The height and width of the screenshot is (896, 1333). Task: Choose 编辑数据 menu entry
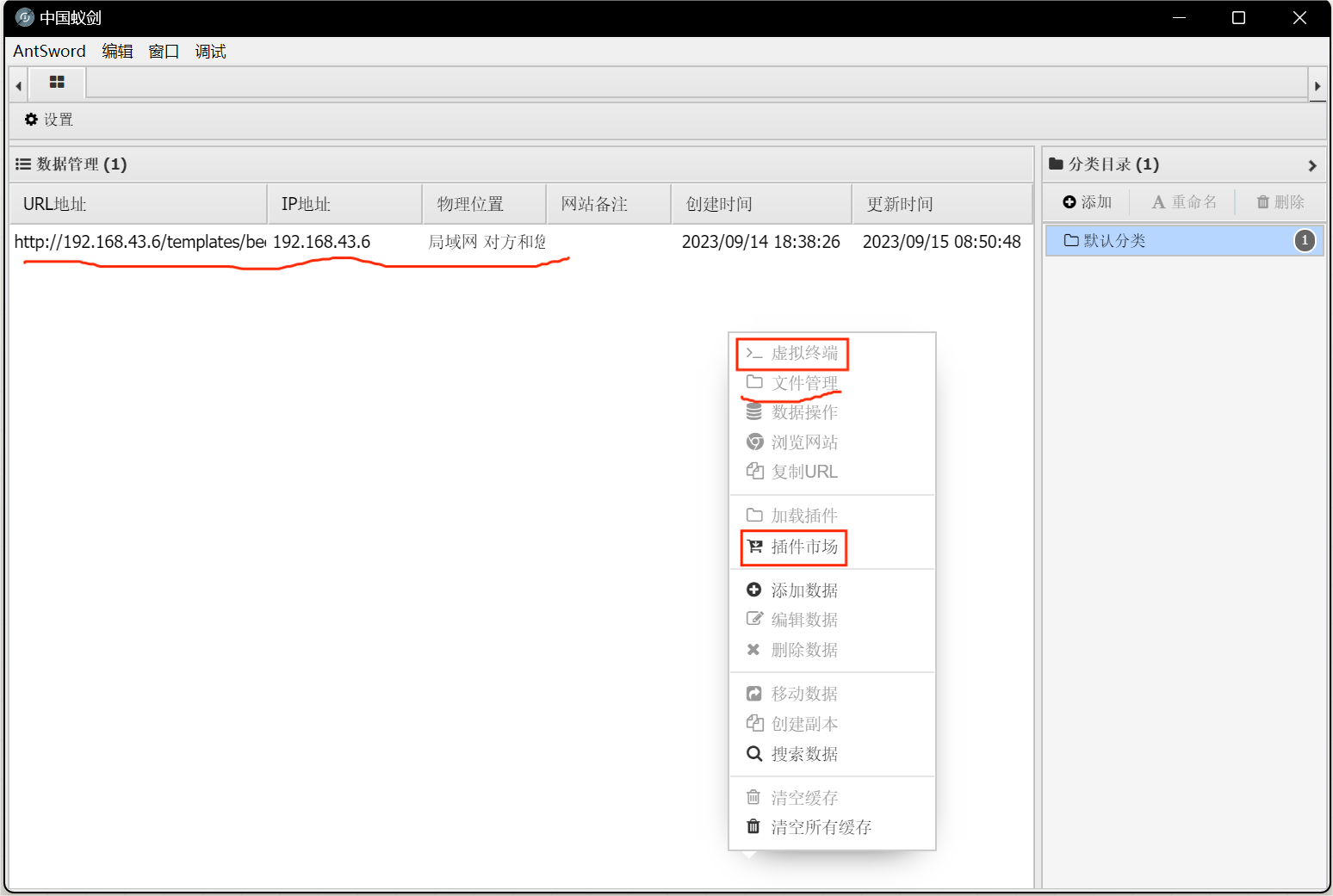click(832, 620)
